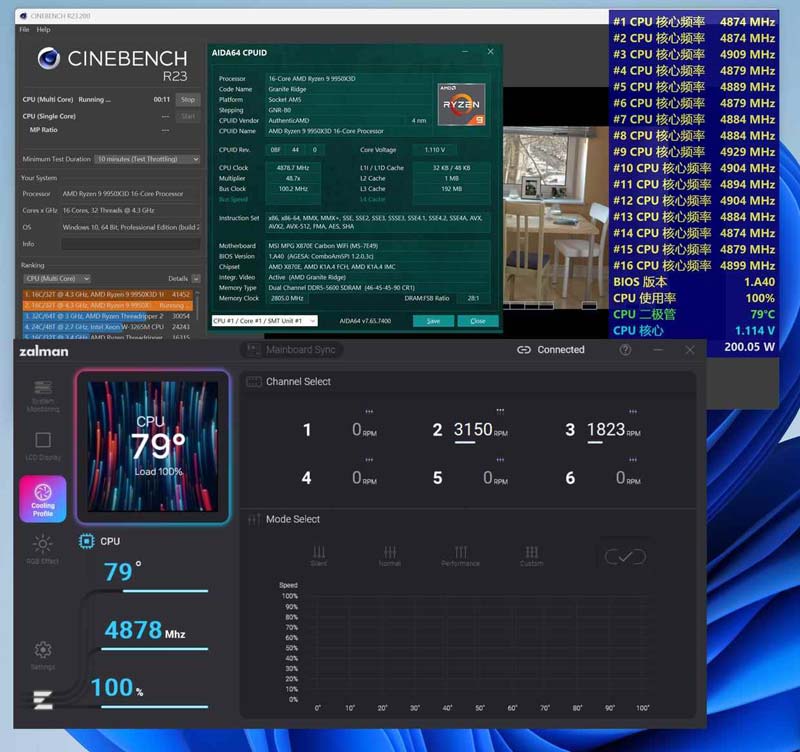Click the Cinebench sphere logo icon
This screenshot has width=800, height=752.
[49, 58]
